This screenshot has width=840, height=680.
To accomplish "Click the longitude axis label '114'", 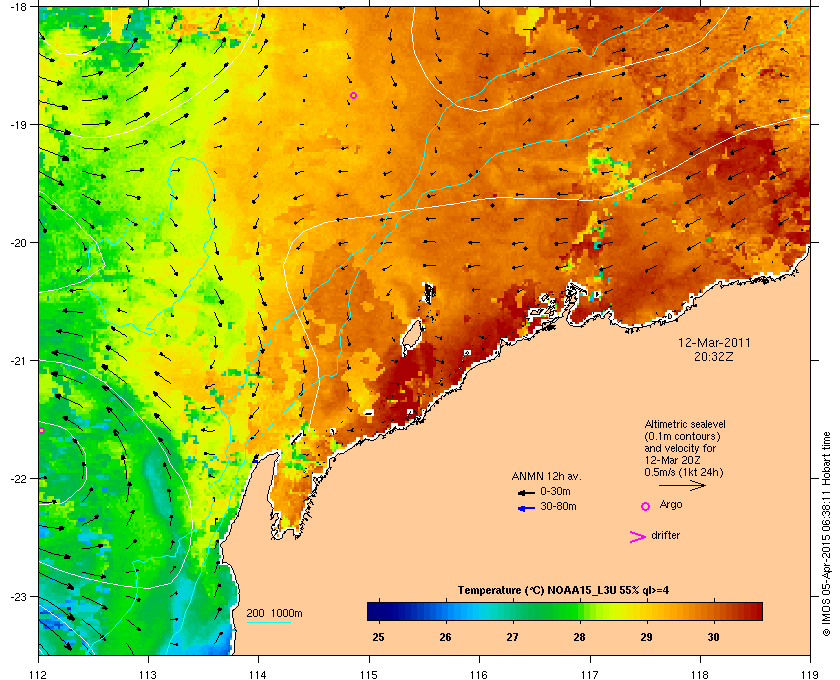I will pyautogui.click(x=258, y=675).
